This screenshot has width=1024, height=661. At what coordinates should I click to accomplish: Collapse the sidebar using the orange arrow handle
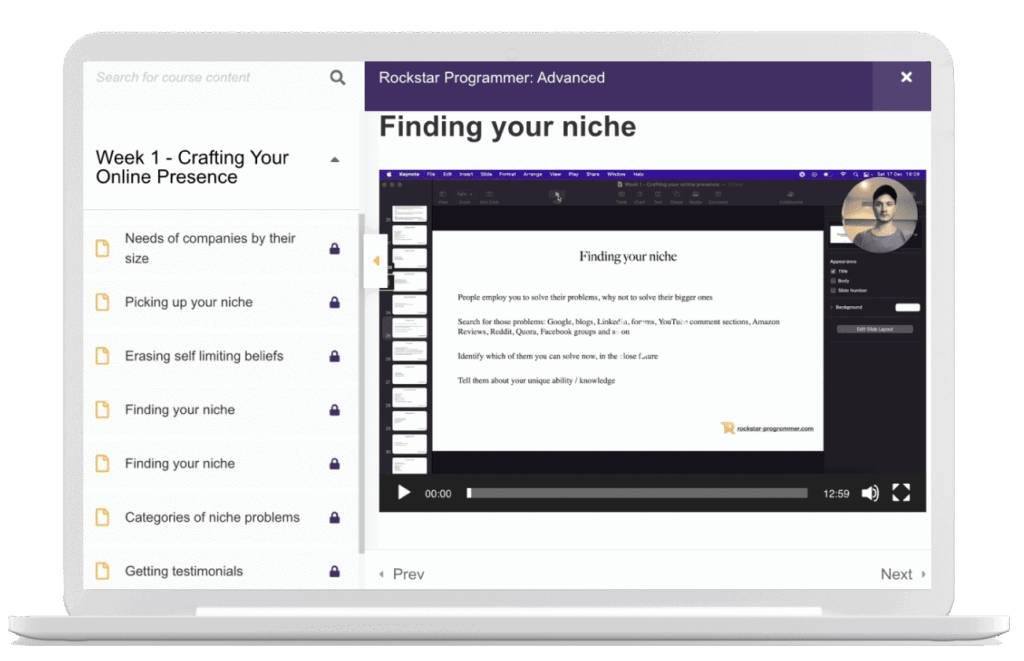[376, 261]
